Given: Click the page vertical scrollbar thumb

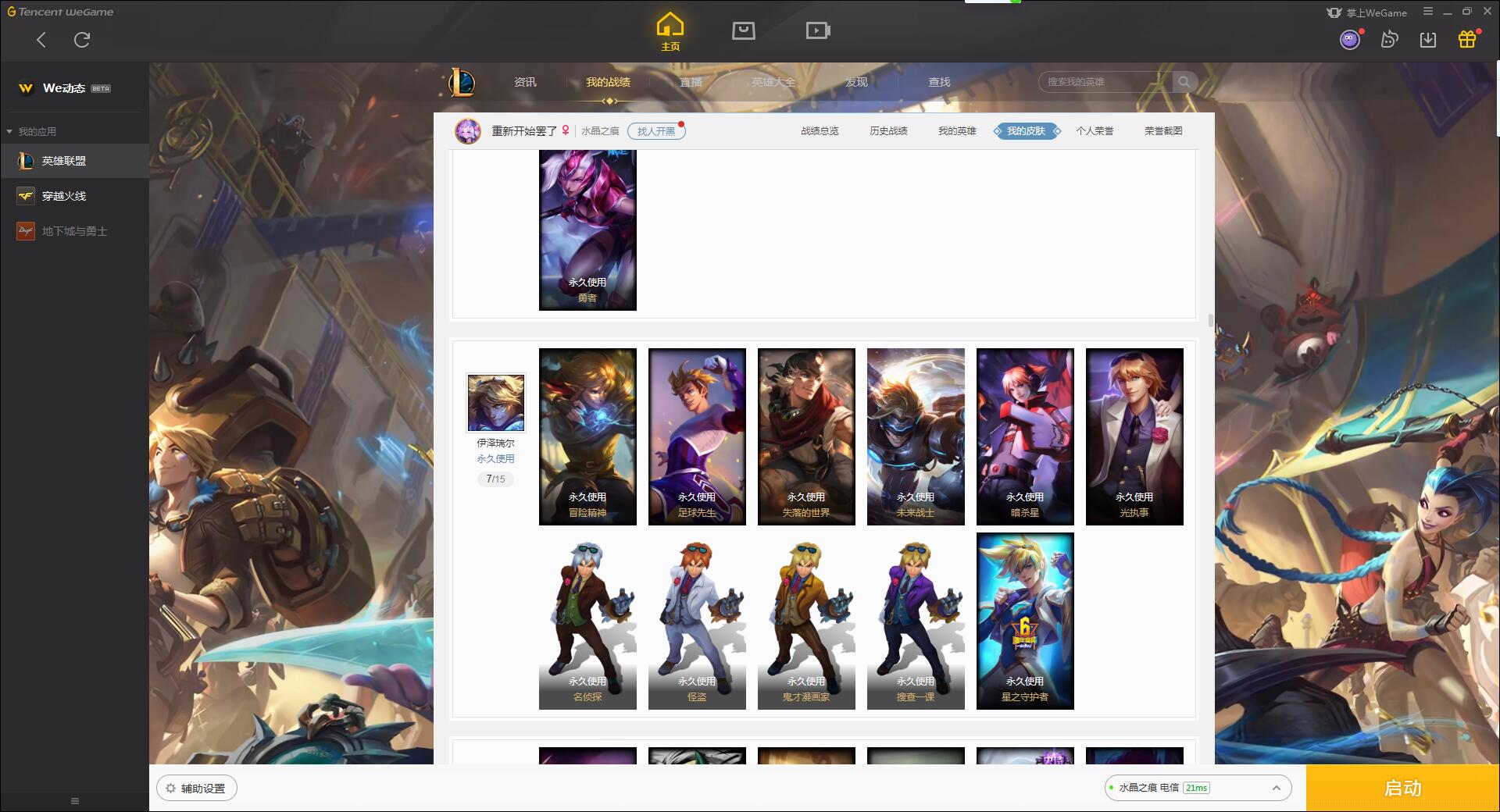Looking at the screenshot, I should click(1210, 320).
